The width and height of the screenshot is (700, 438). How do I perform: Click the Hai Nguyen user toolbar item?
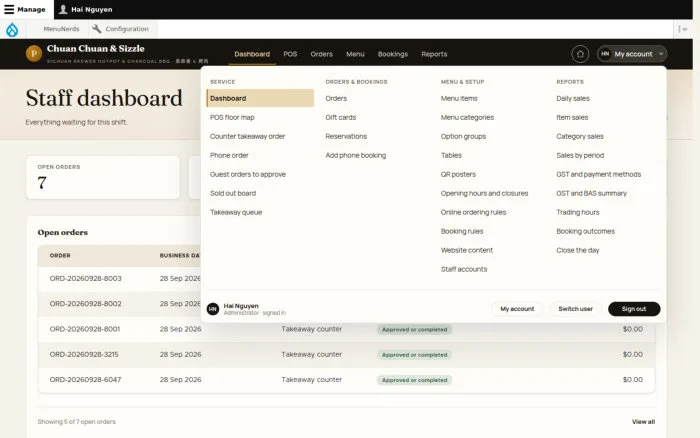click(x=86, y=9)
